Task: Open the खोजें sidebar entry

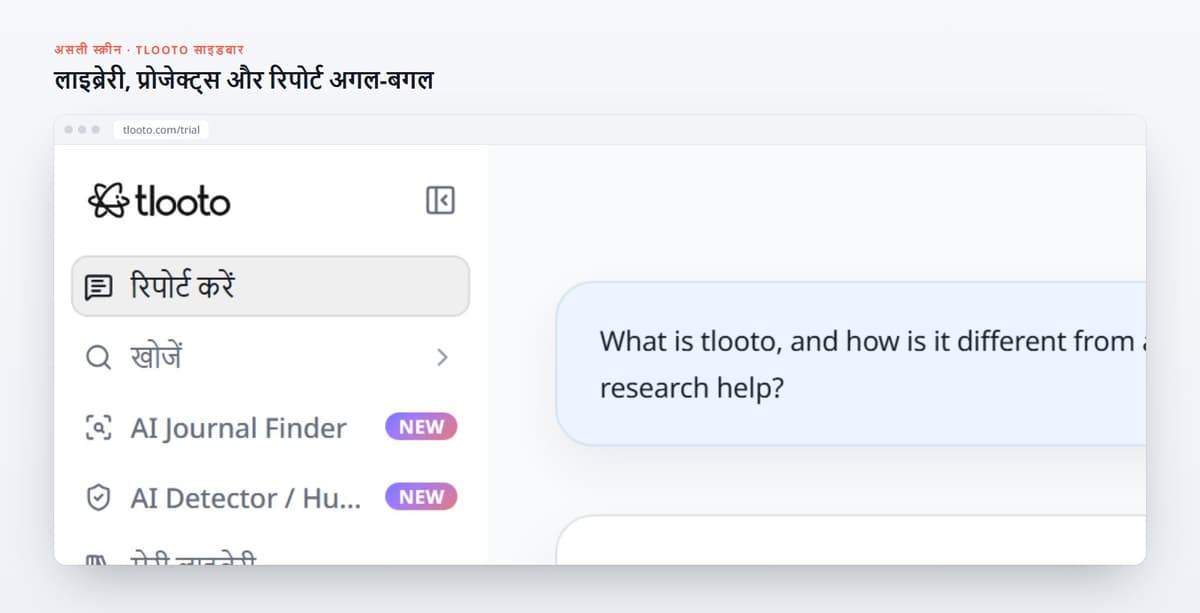Action: (x=270, y=357)
